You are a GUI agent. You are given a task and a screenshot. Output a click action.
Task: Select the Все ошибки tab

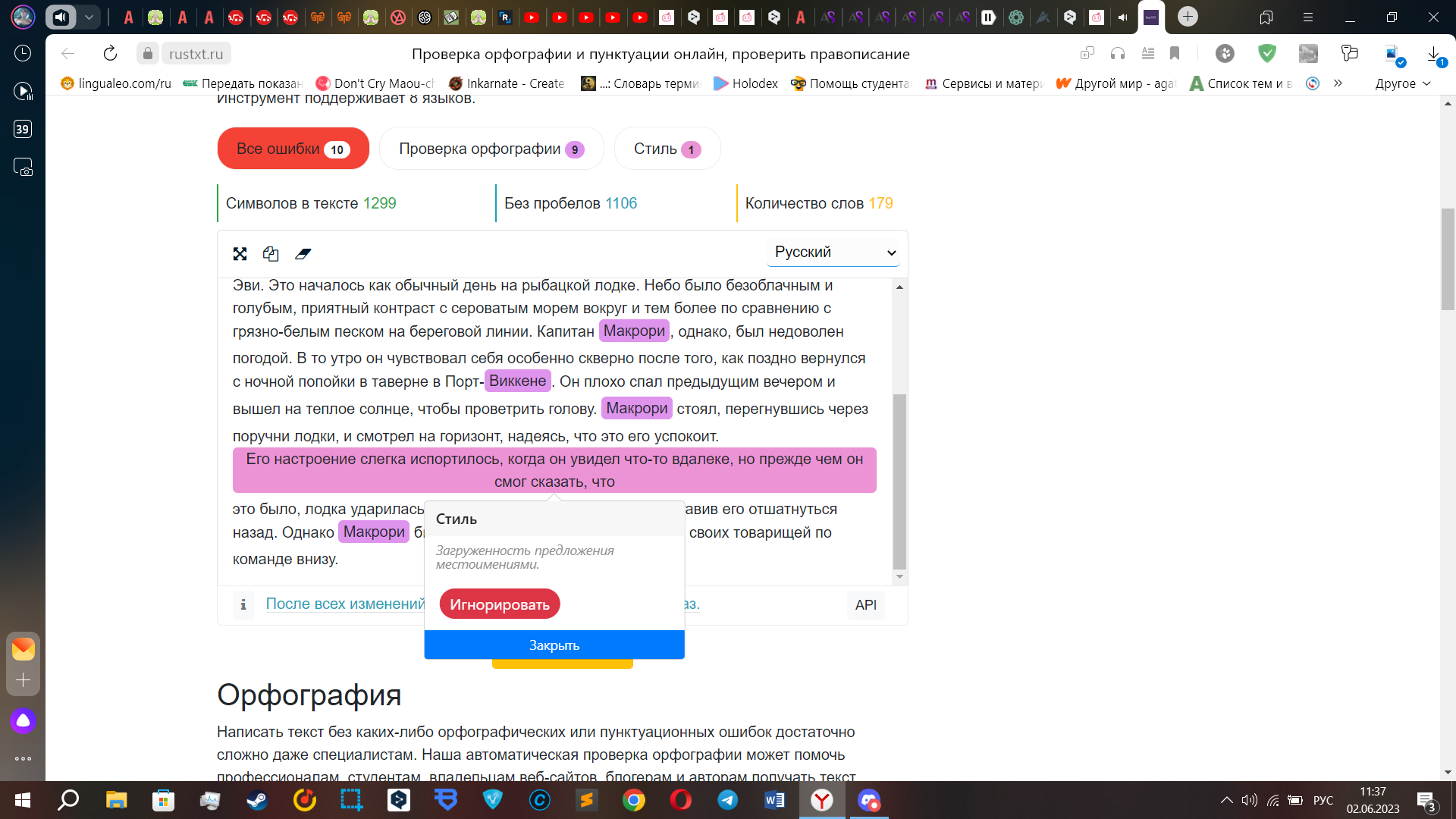click(293, 149)
